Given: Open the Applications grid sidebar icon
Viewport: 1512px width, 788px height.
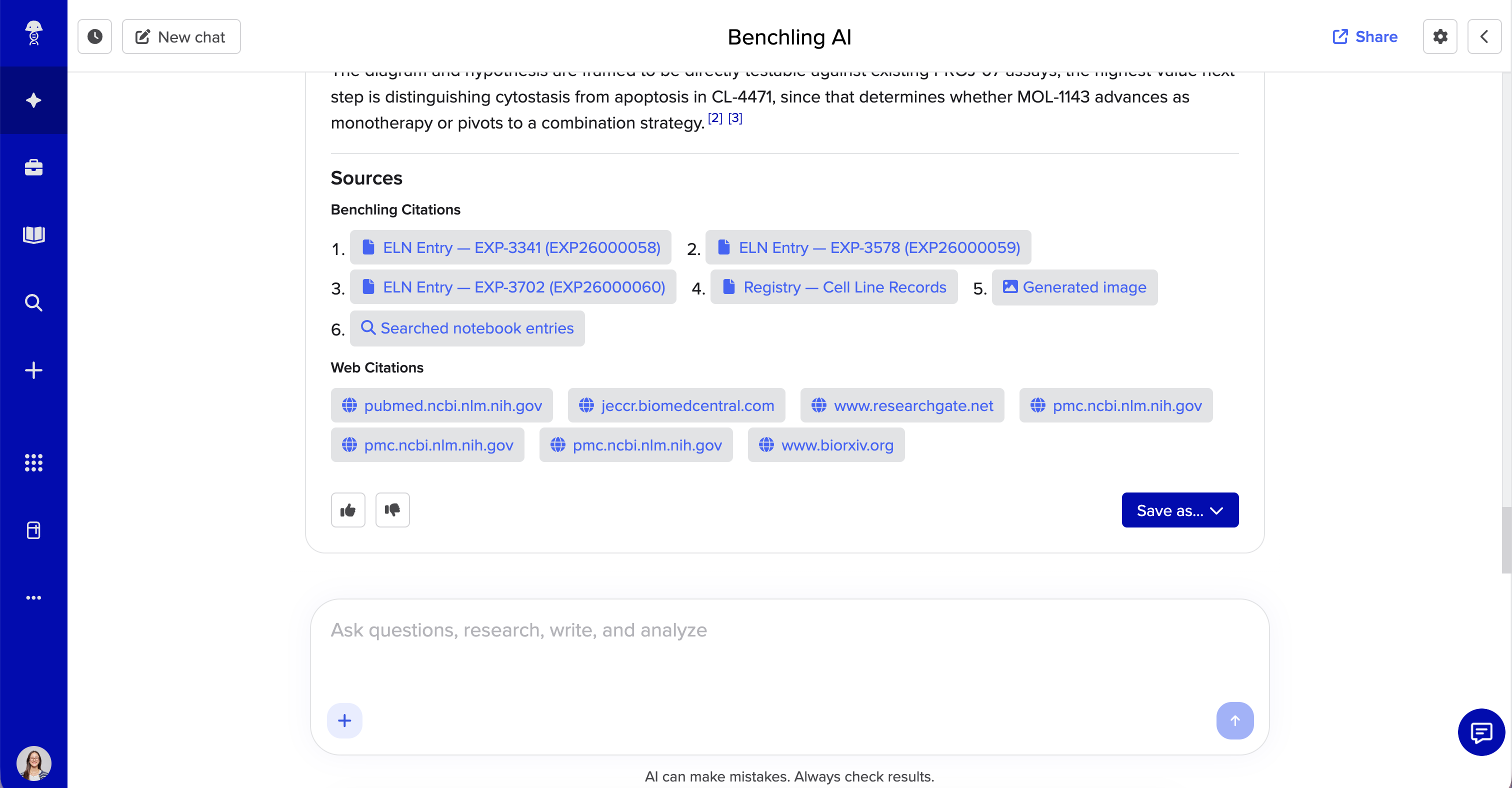Looking at the screenshot, I should click(33, 463).
